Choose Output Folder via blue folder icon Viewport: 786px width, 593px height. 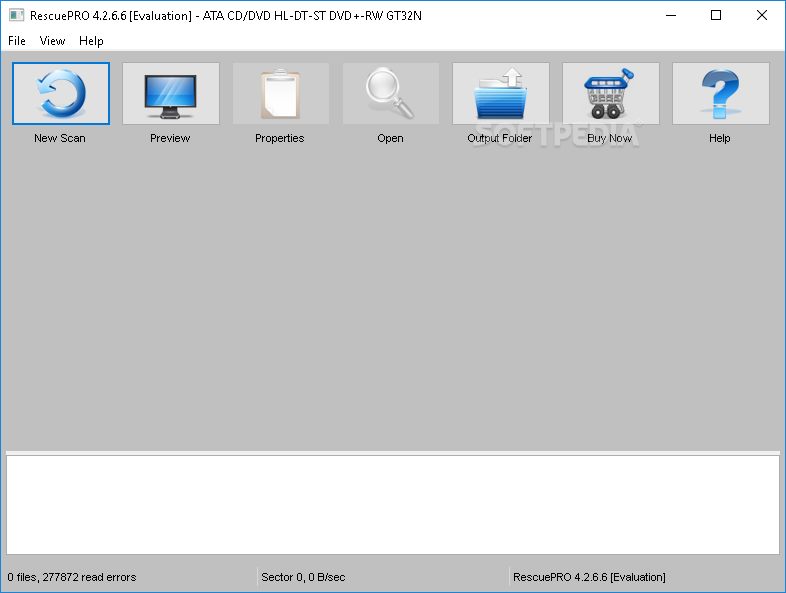[x=501, y=93]
